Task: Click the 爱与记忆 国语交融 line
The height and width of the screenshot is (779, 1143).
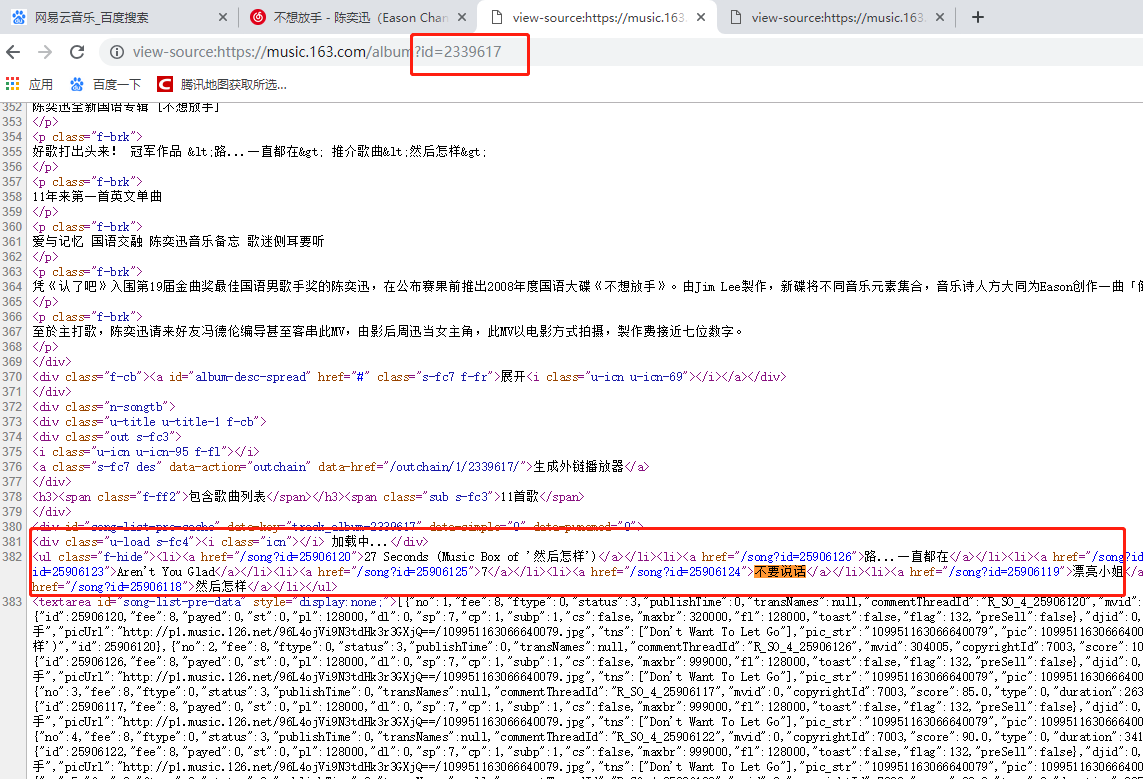Action: pos(178,242)
